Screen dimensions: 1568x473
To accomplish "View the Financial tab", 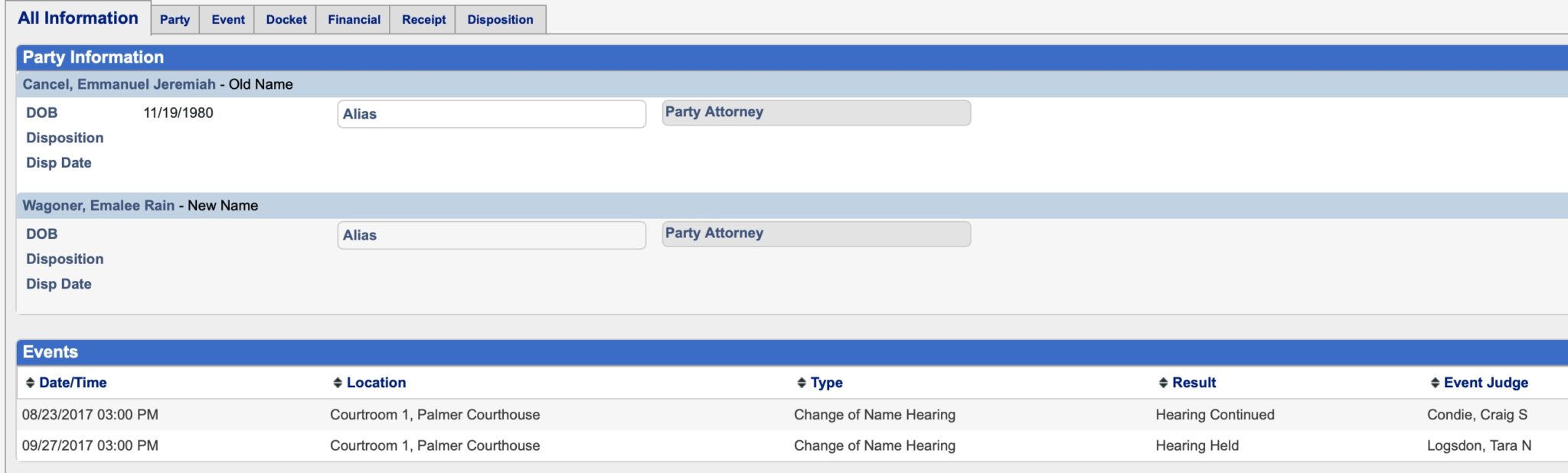I will pos(354,20).
